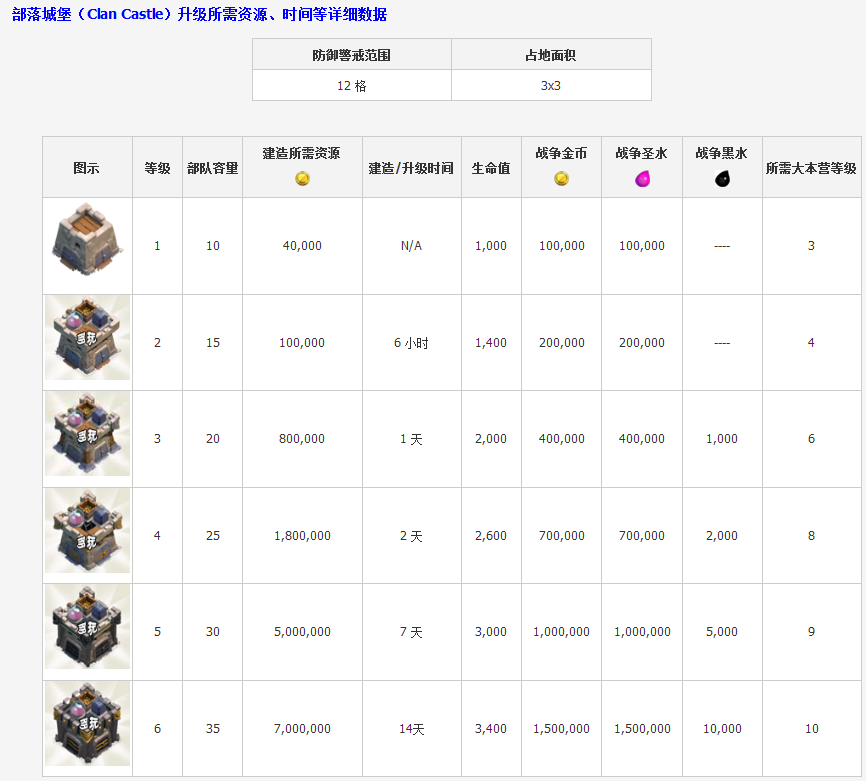Screen dimensions: 866x781
Task: Click the 3x3 value cell
Action: click(x=551, y=85)
